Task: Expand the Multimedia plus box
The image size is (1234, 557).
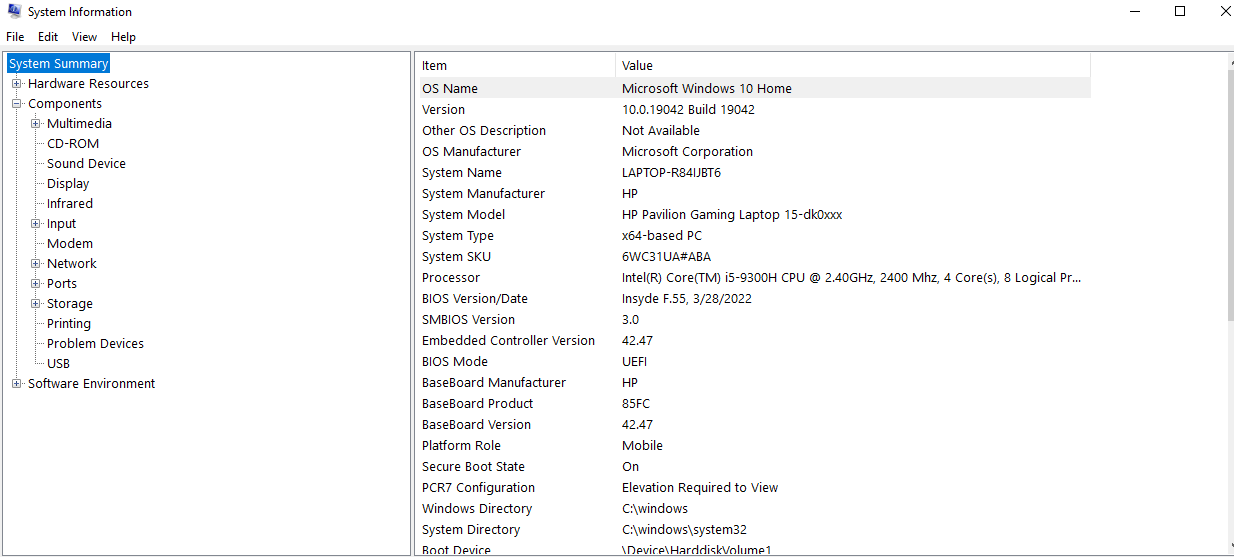Action: (x=35, y=124)
